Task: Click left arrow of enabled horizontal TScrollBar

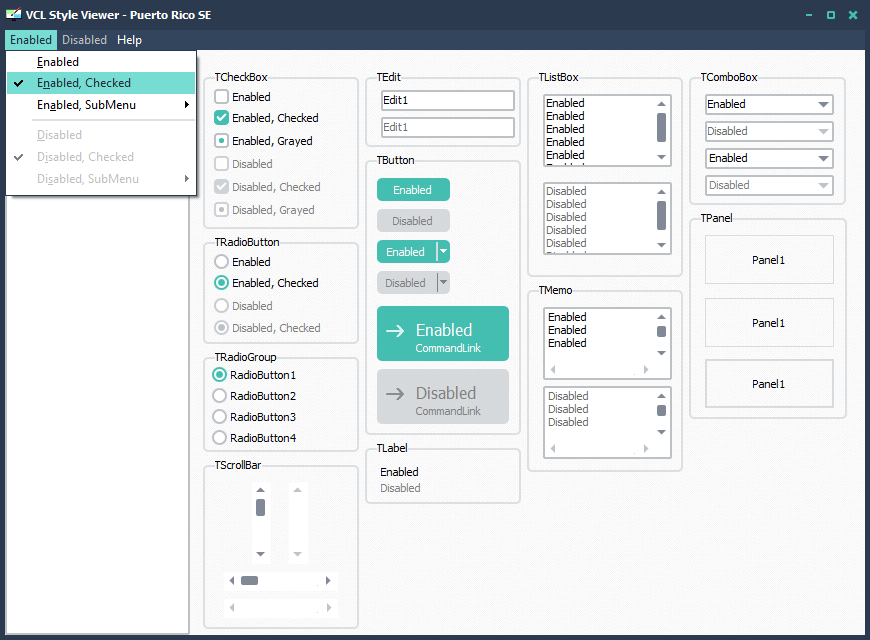Action: [232, 581]
